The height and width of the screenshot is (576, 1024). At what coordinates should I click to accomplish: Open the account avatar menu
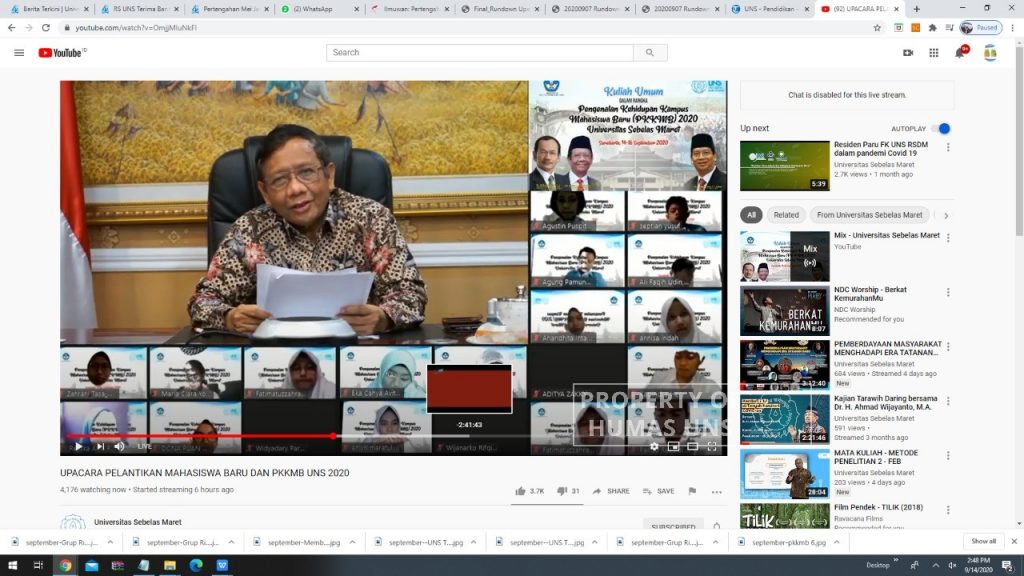click(990, 53)
